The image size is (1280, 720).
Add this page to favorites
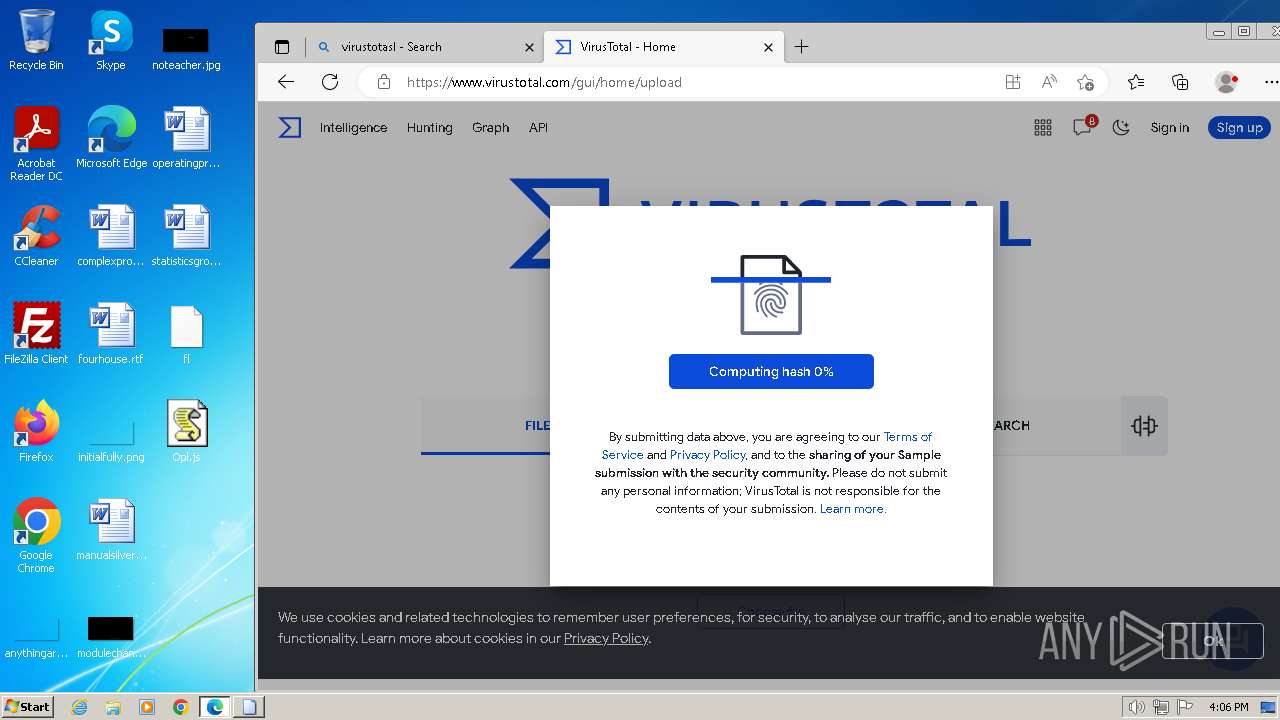coord(1085,82)
